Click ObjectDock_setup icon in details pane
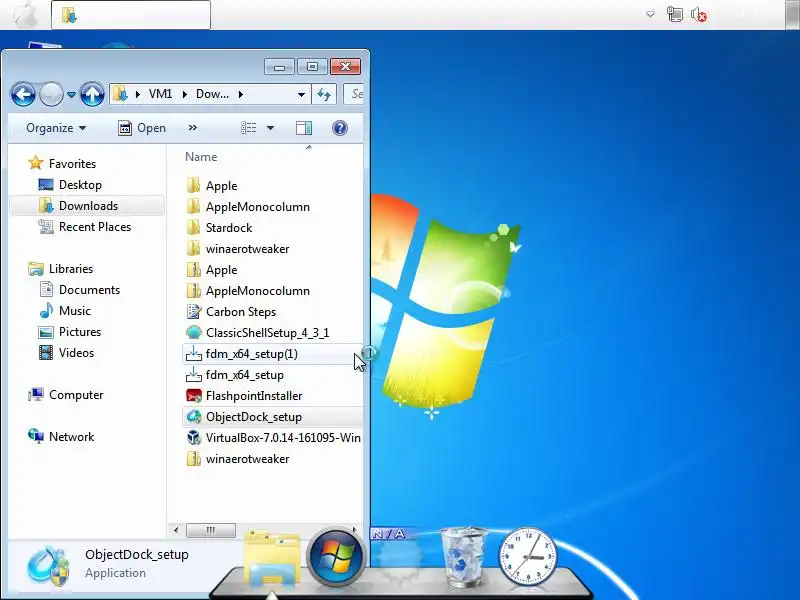Screen dimensions: 800x600 click(48, 565)
